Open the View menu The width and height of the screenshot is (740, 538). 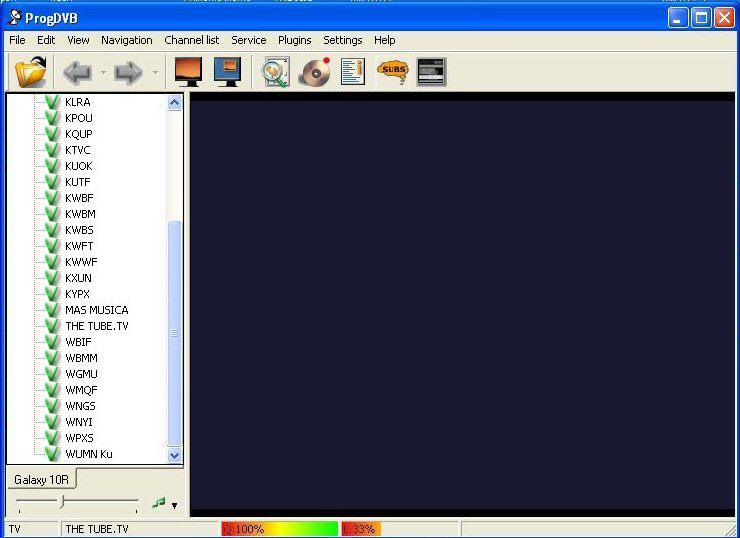[x=78, y=41]
